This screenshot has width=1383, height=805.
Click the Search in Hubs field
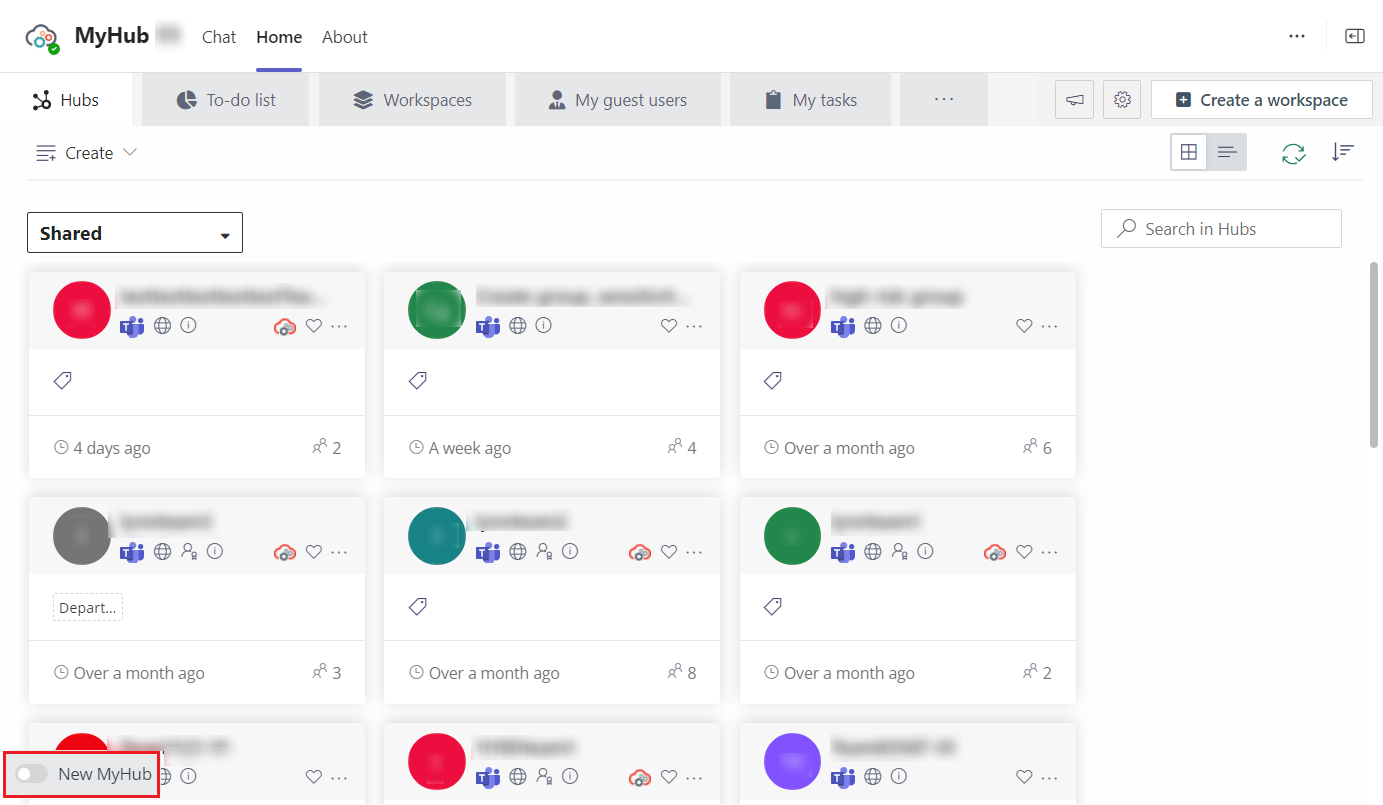point(1220,228)
